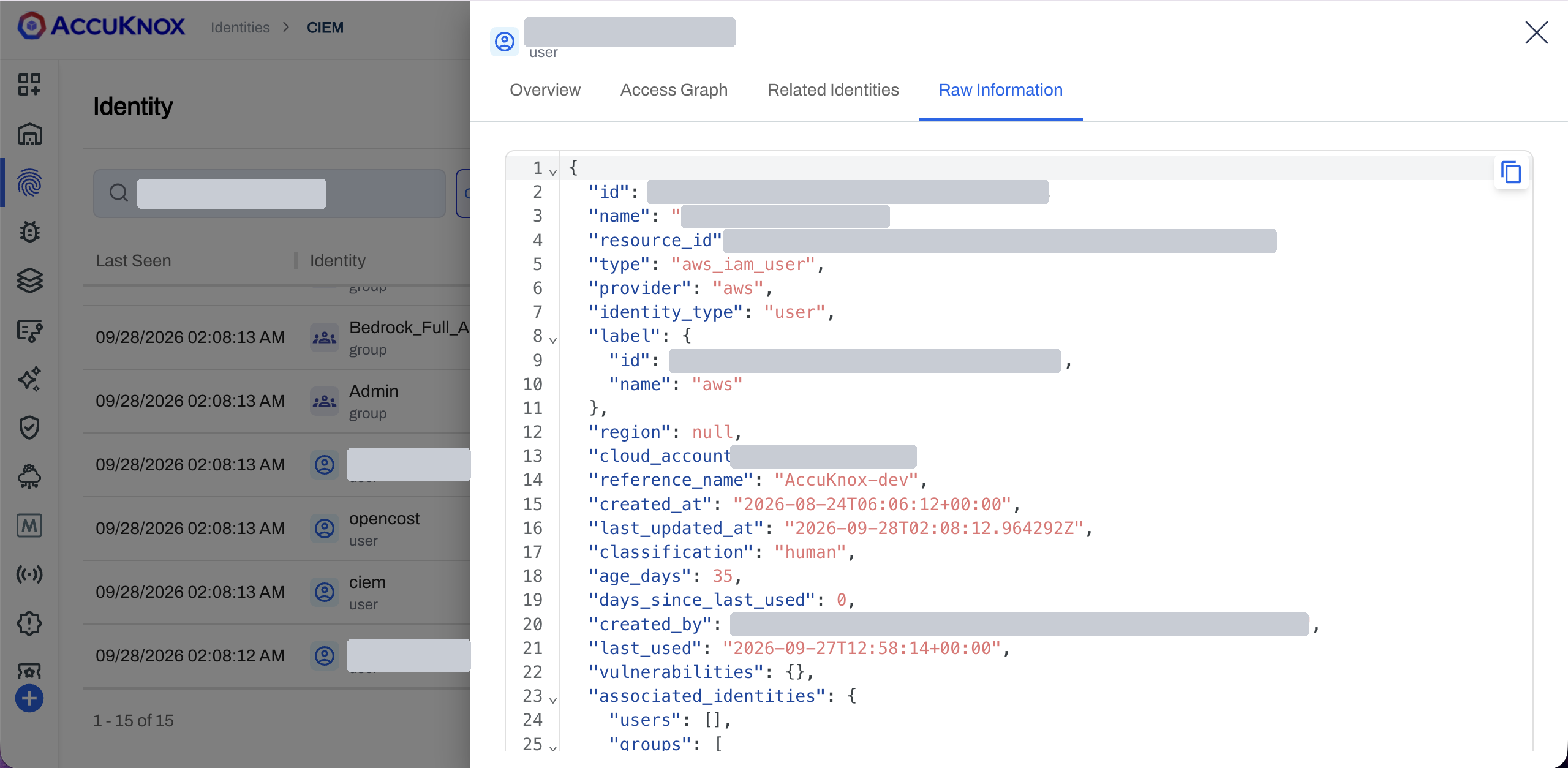Open the broadcast signal sidebar icon
This screenshot has height=768, width=1568.
[29, 574]
